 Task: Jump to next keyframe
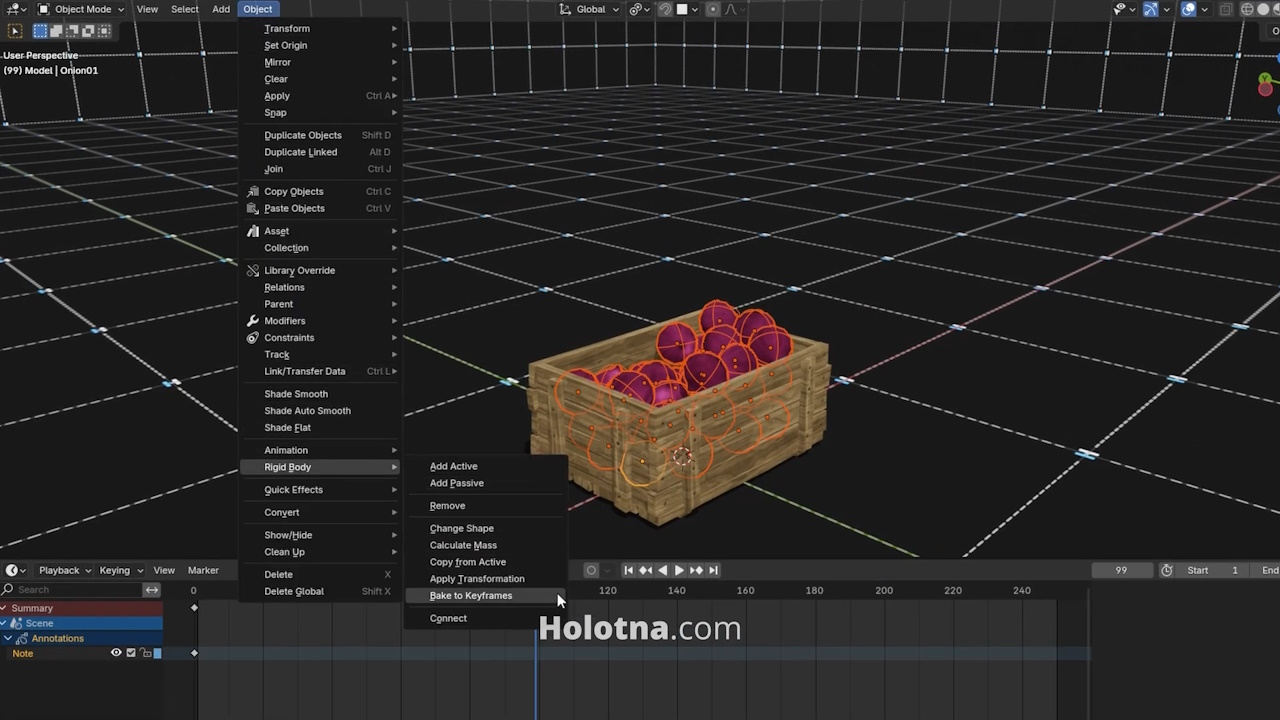tap(696, 570)
